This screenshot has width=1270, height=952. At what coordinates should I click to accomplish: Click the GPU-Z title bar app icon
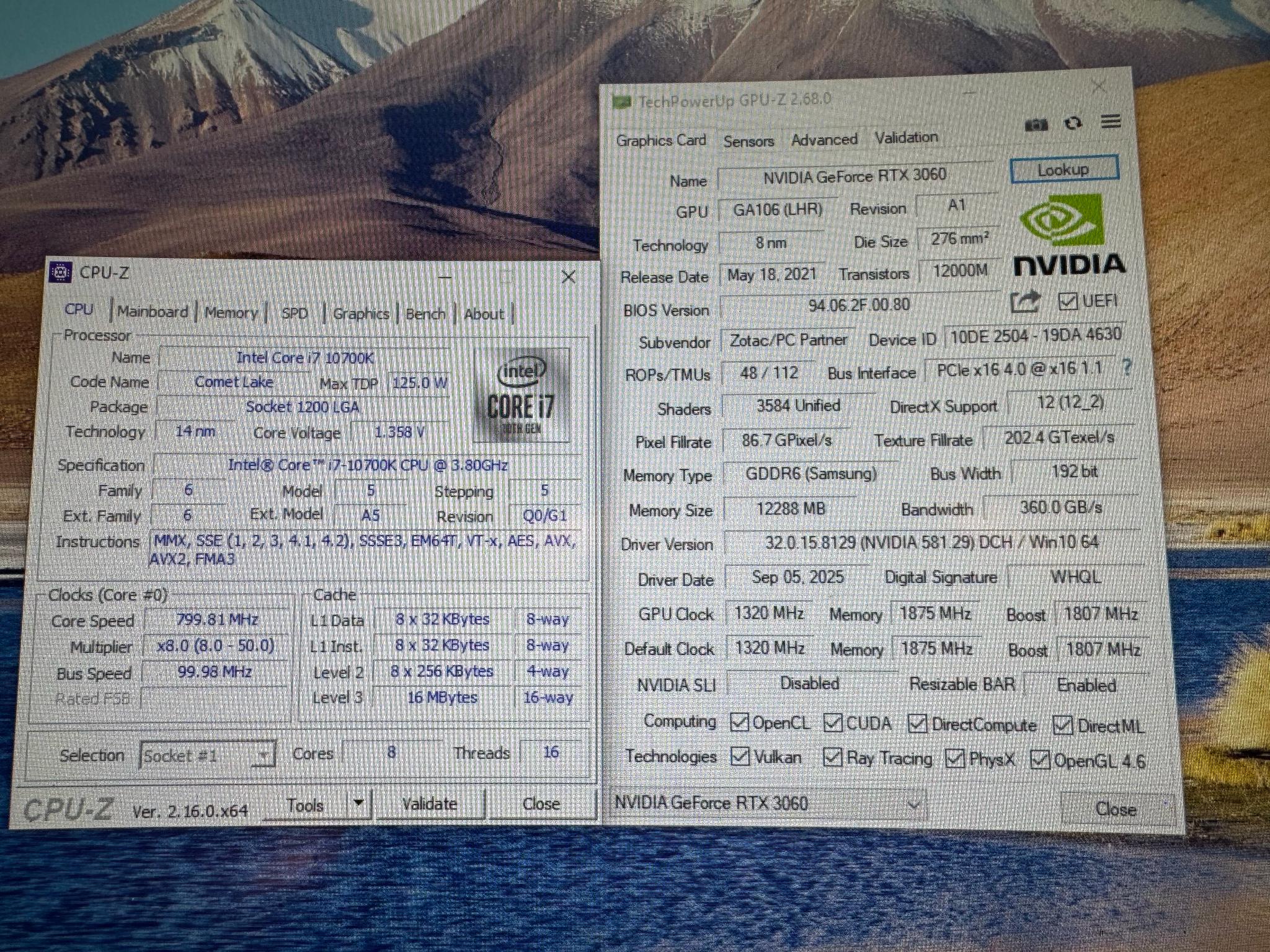622,102
